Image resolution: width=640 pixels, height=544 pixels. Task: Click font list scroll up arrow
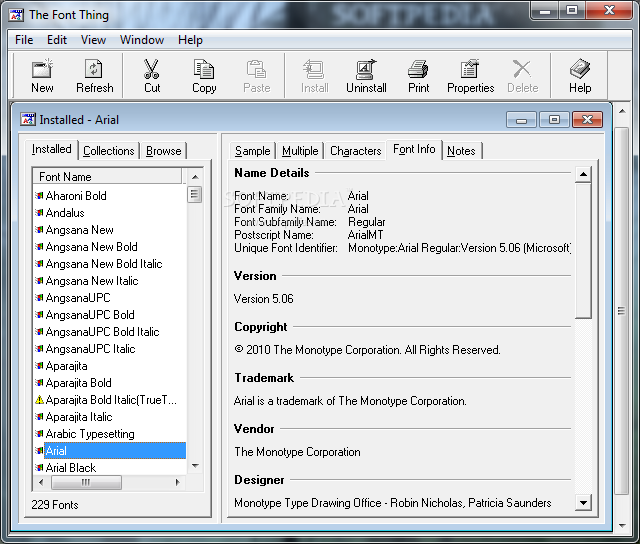click(x=195, y=177)
